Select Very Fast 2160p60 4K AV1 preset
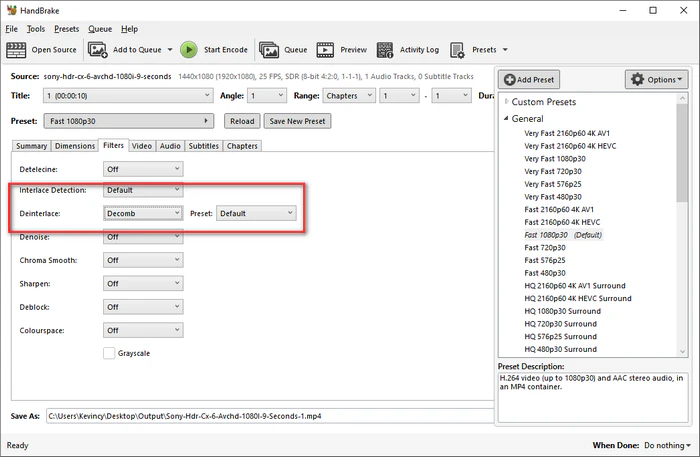 click(567, 133)
